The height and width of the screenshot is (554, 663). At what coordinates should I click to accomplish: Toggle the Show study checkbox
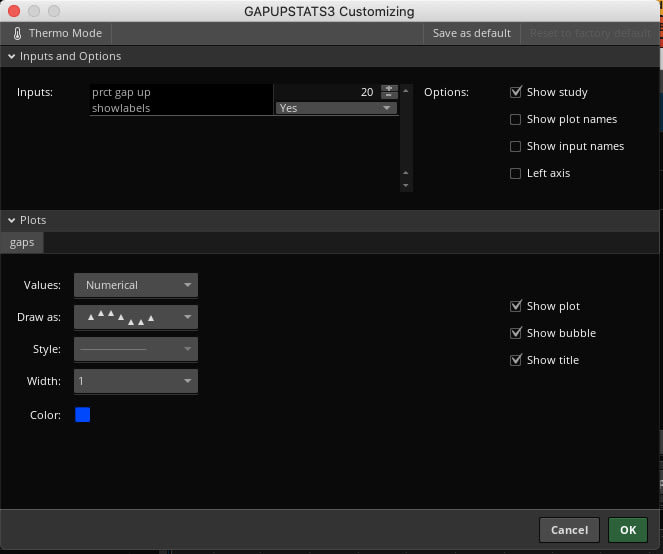tap(515, 92)
